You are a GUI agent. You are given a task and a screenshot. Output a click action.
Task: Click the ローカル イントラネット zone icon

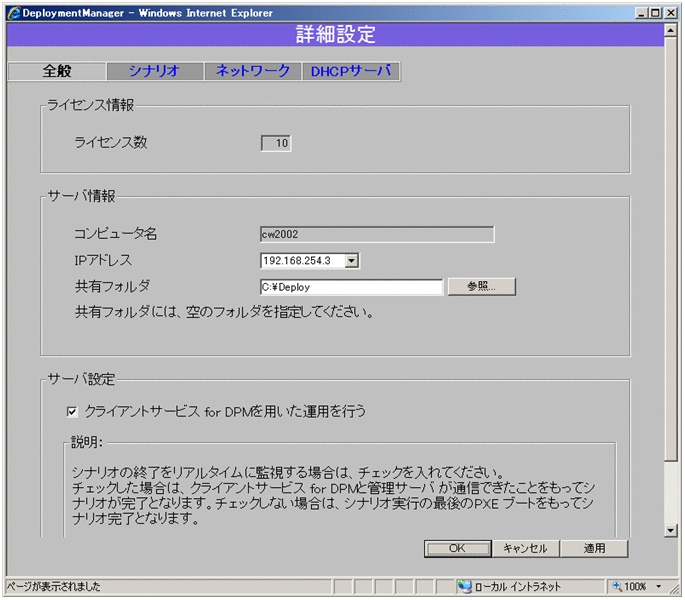pyautogui.click(x=464, y=586)
